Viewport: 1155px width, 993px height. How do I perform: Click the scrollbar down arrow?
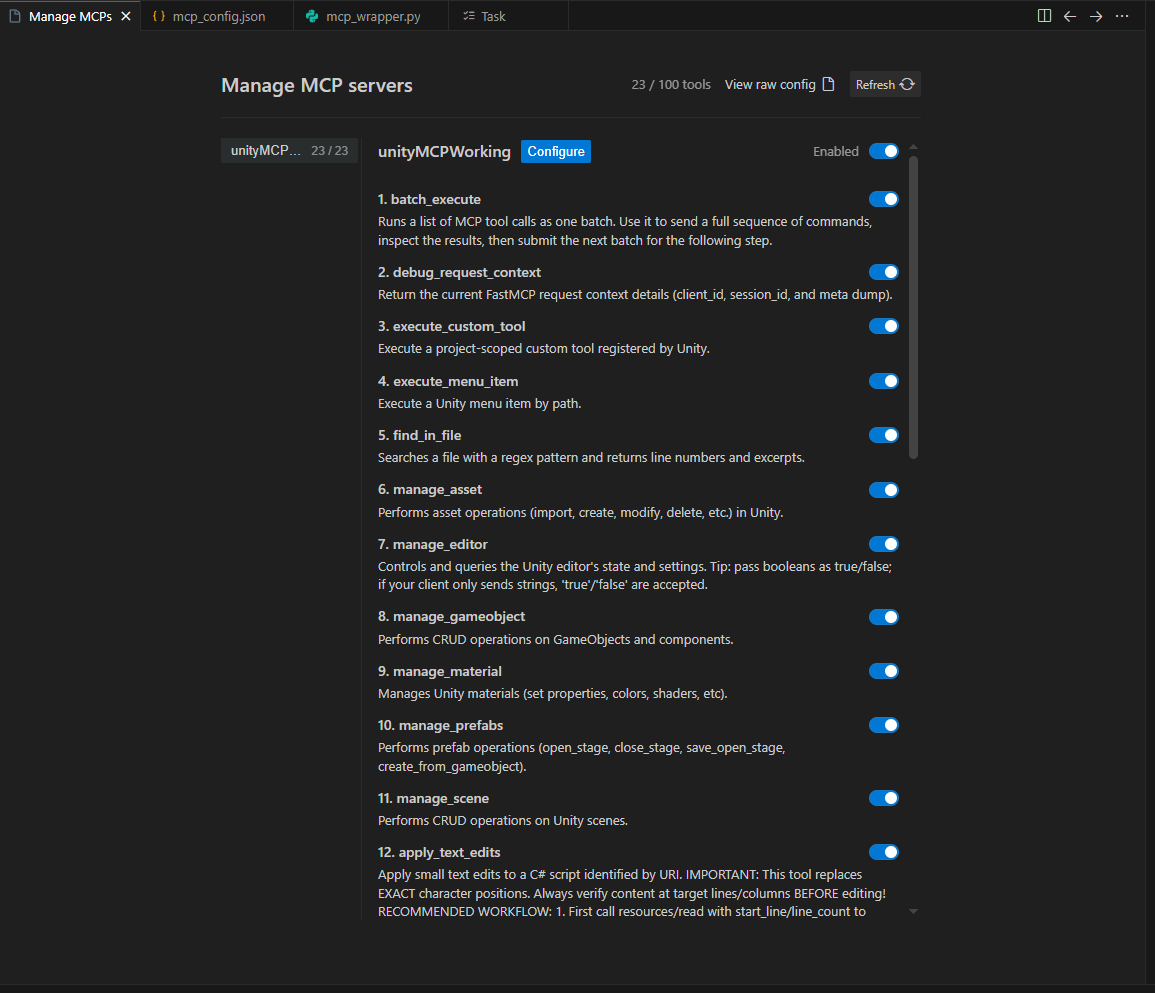tap(913, 911)
